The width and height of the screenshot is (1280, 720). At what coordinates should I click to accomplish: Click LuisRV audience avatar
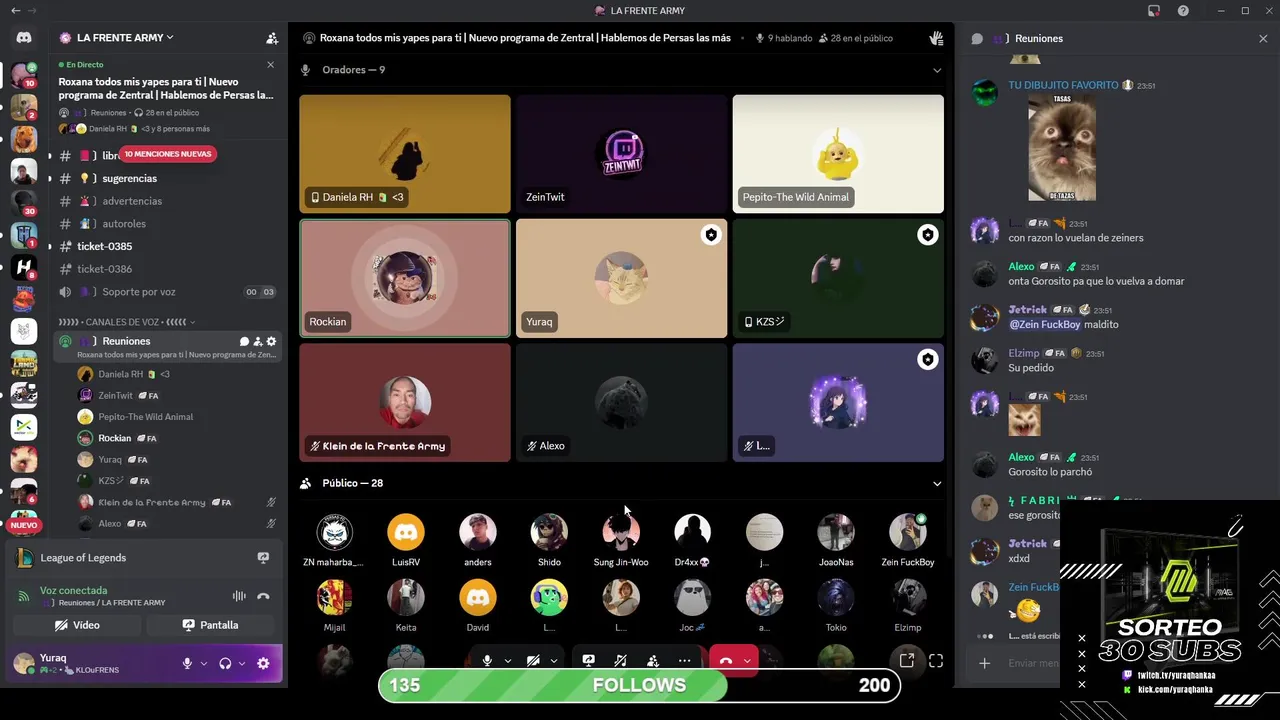[x=406, y=532]
